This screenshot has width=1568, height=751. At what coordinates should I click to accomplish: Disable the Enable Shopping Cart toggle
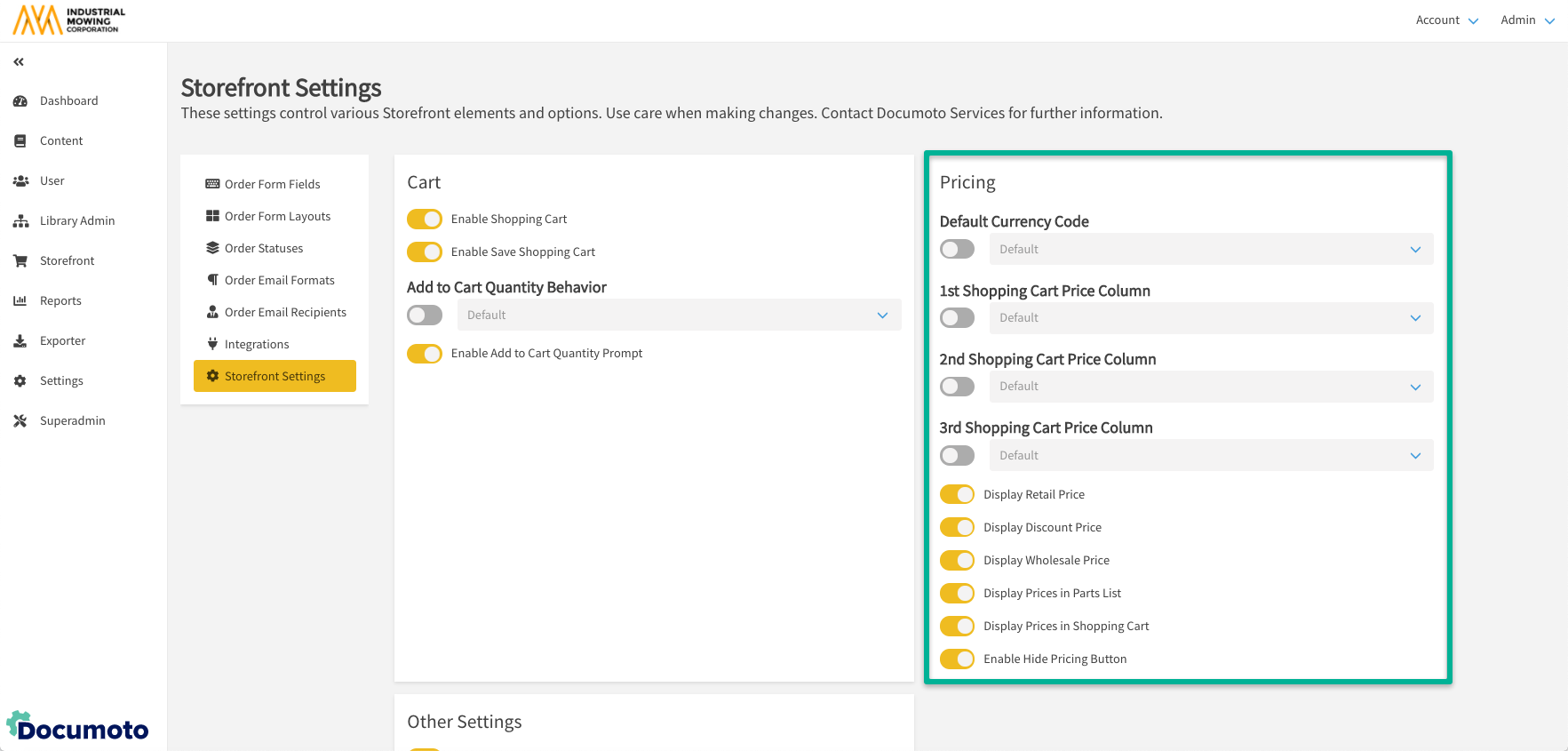pyautogui.click(x=425, y=220)
